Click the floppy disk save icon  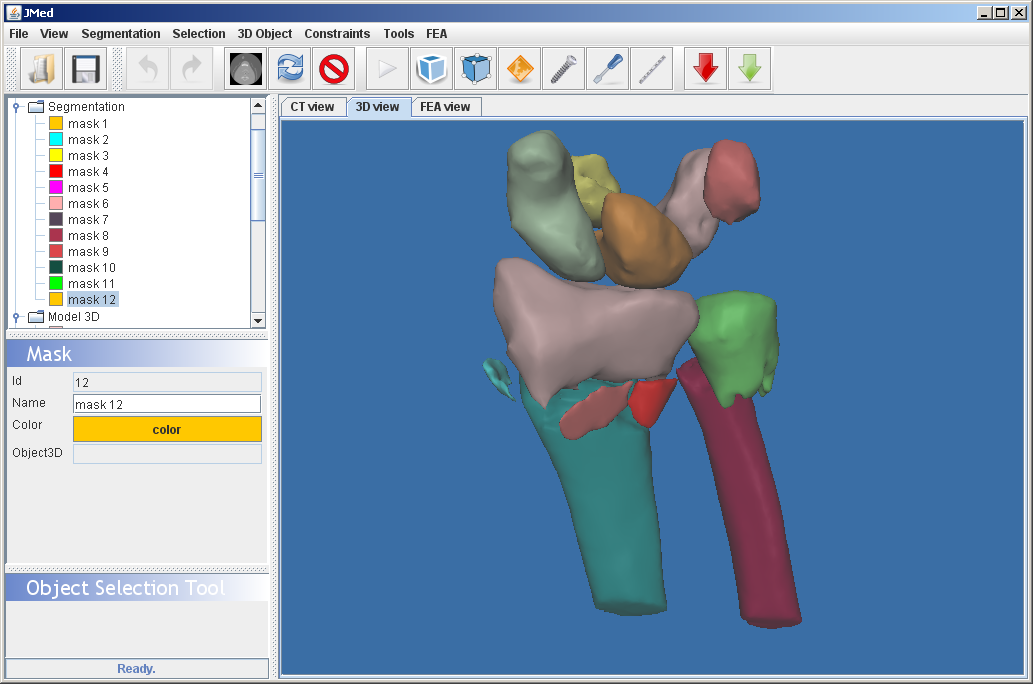click(86, 69)
